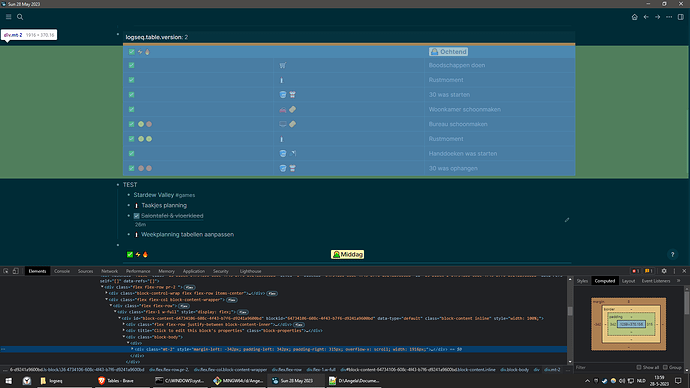Switch to the Performance tab

tap(138, 271)
